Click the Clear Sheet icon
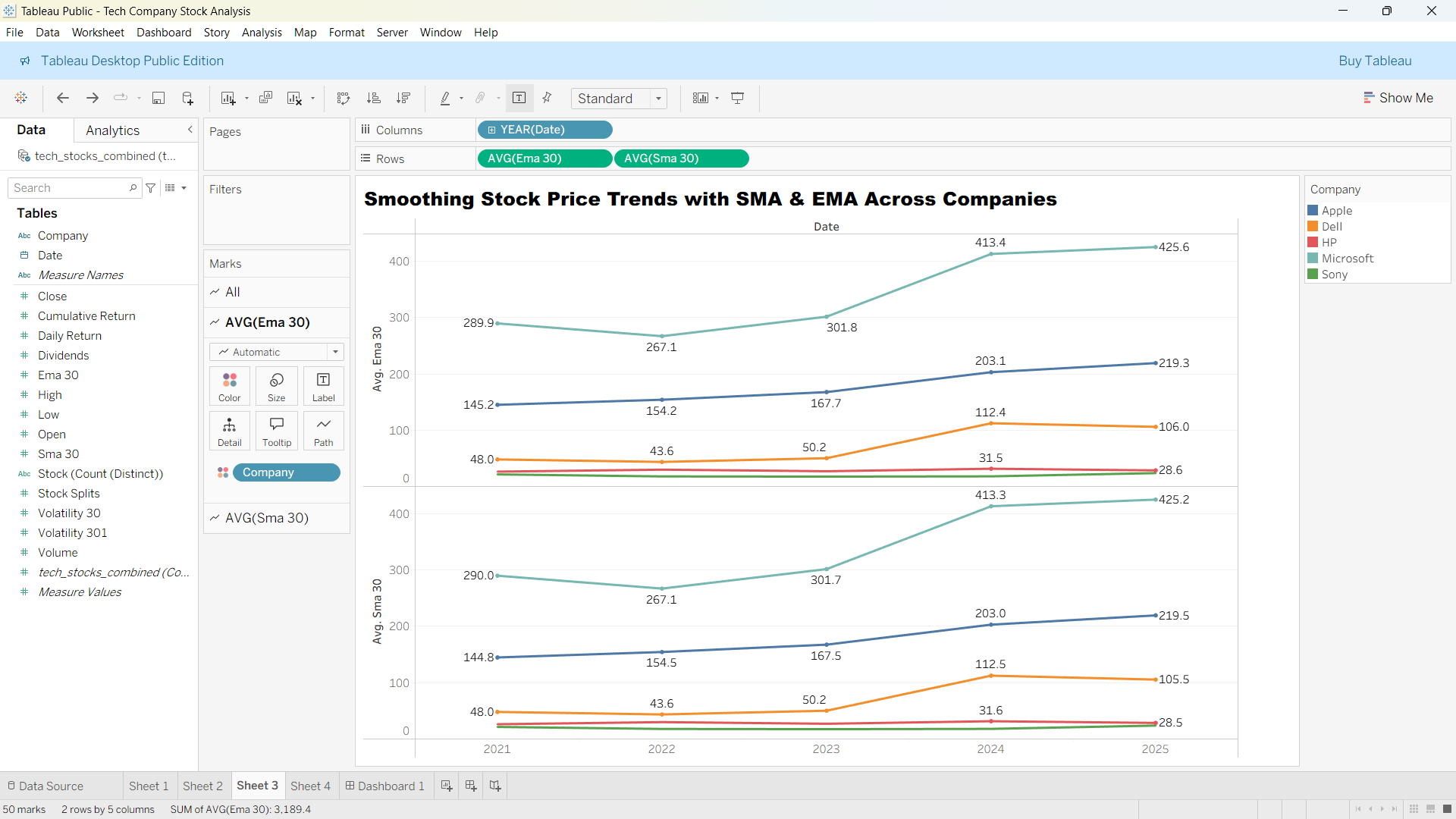 (294, 98)
